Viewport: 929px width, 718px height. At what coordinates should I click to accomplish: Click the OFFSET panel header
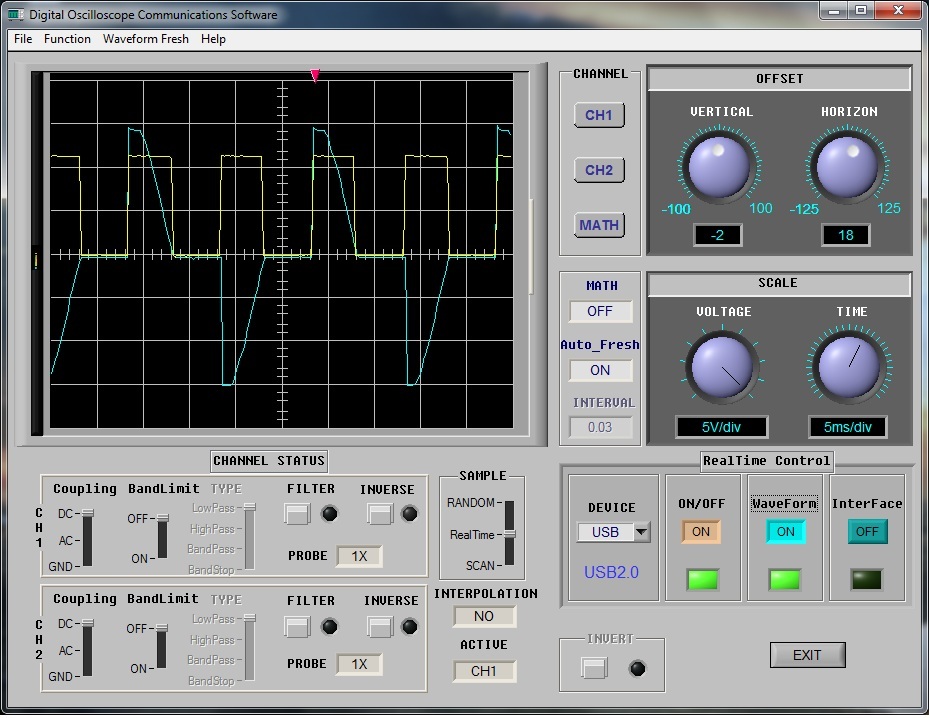(x=779, y=79)
